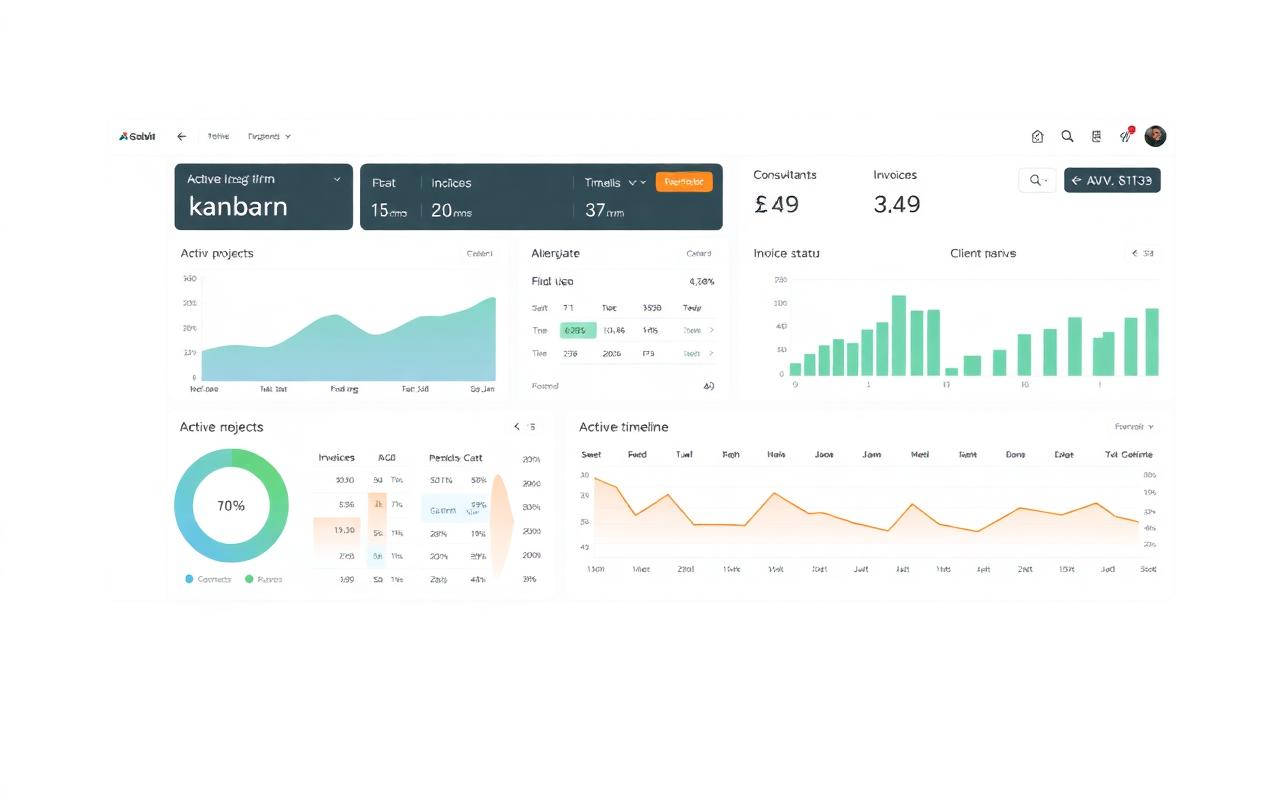Open the third row link with arrow in Alierglate
The image size is (1280, 800).
pyautogui.click(x=698, y=353)
